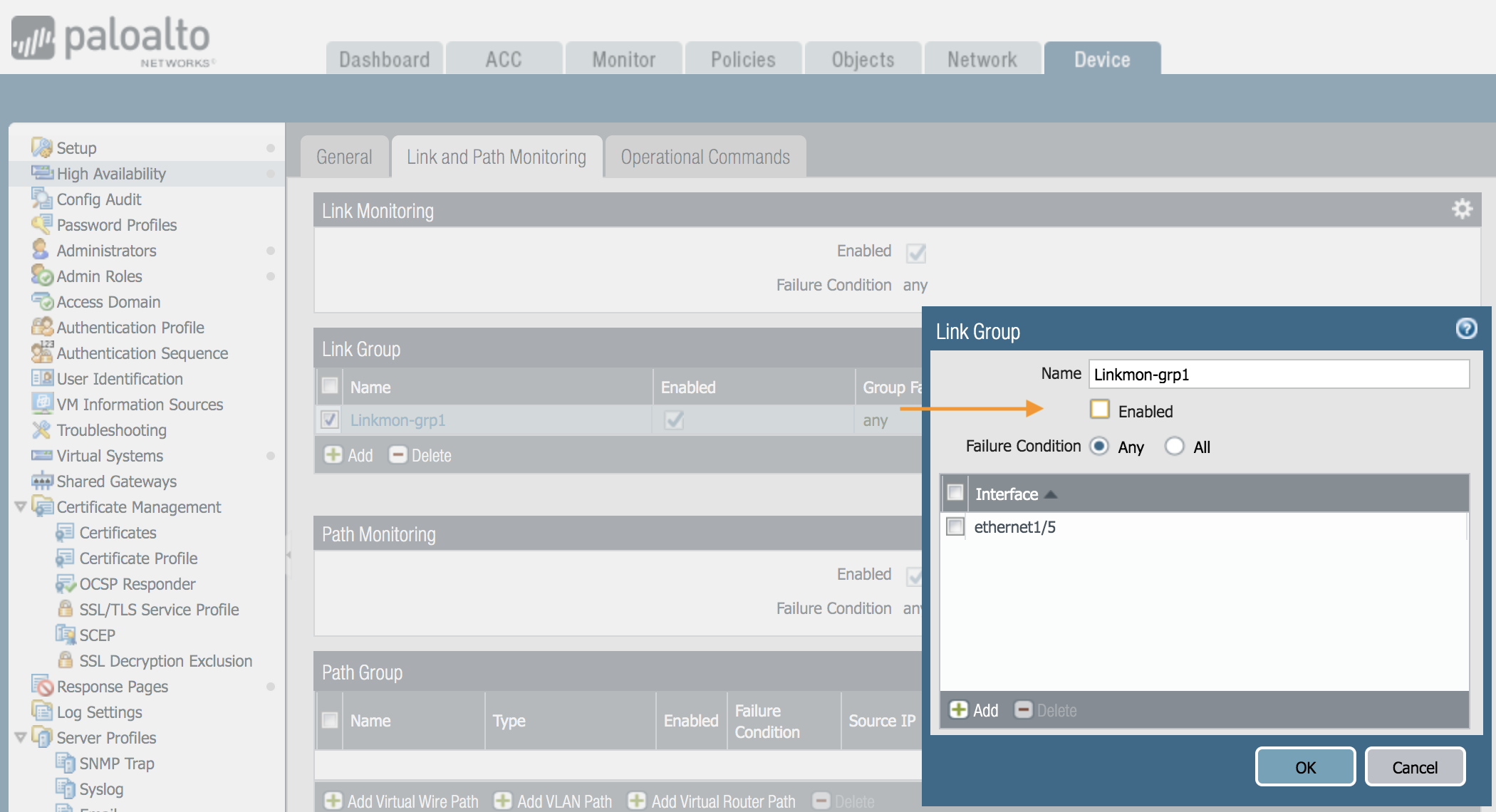Switch to the Operational Commands tab
Image resolution: width=1496 pixels, height=812 pixels.
click(705, 155)
